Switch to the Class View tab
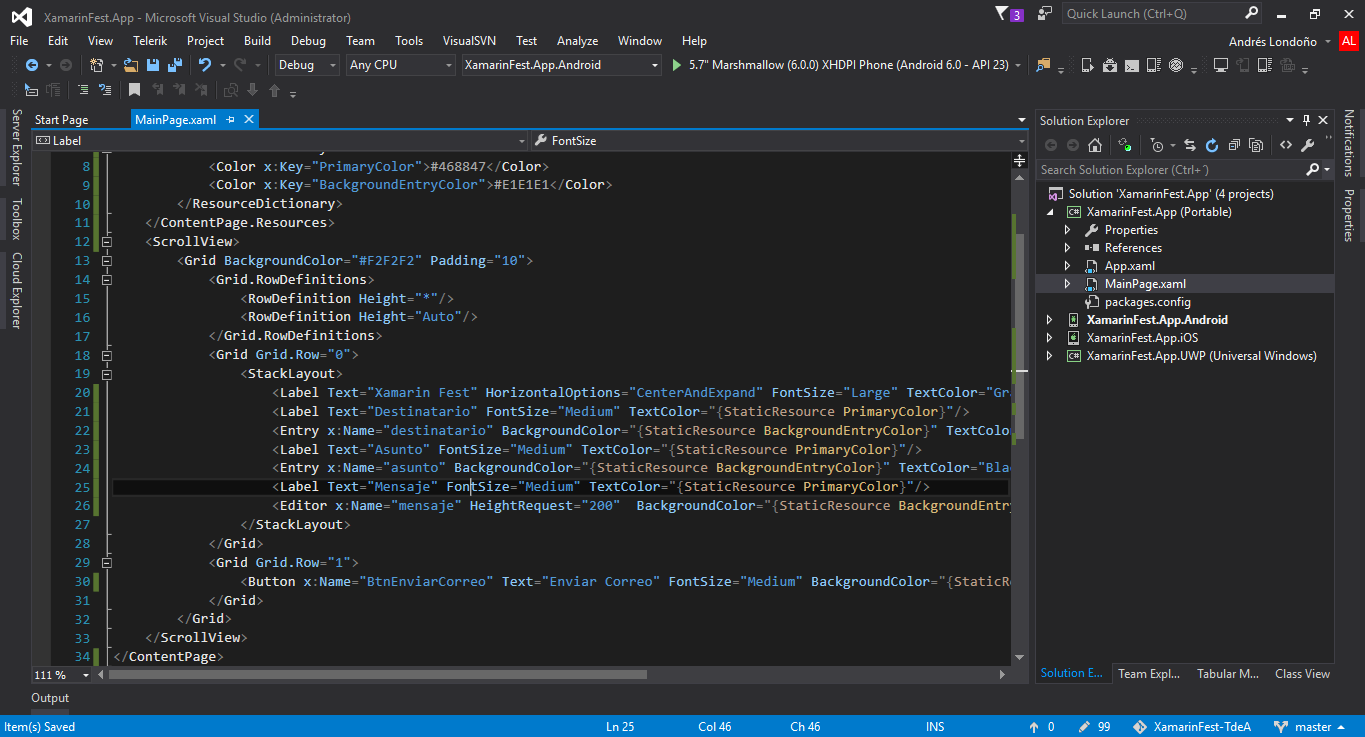Viewport: 1365px width, 737px height. 1302,674
